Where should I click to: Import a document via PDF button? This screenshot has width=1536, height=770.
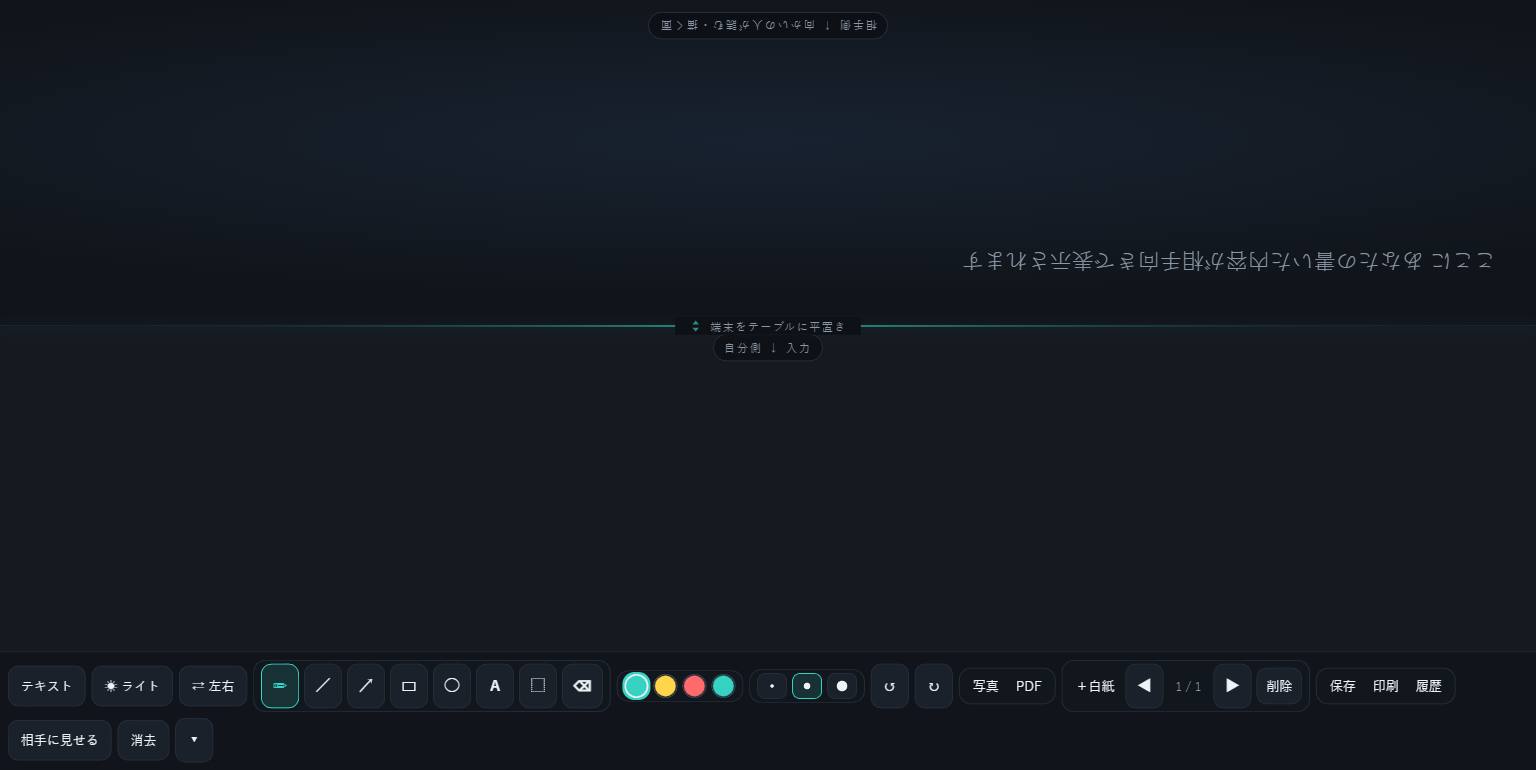(x=1029, y=686)
